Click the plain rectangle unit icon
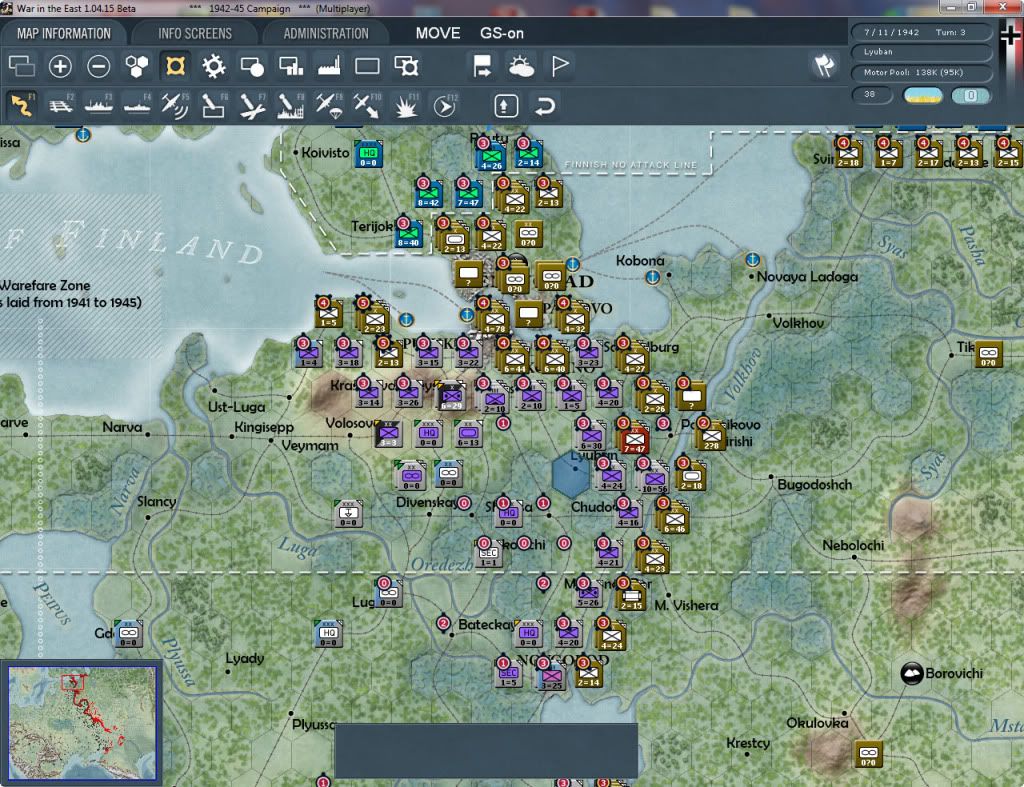The width and height of the screenshot is (1024, 787). [367, 66]
